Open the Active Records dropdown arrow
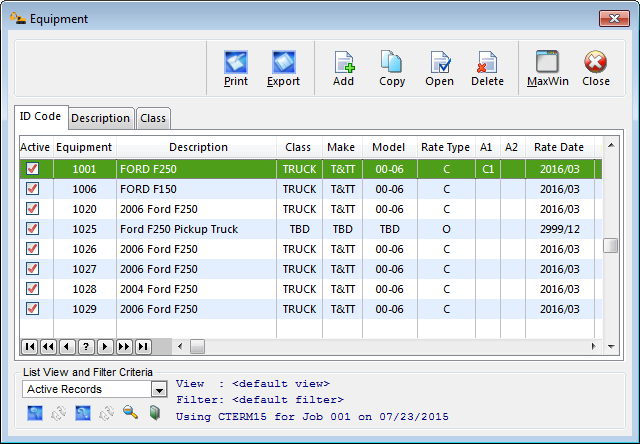Viewport: 640px width, 444px height. pos(159,390)
